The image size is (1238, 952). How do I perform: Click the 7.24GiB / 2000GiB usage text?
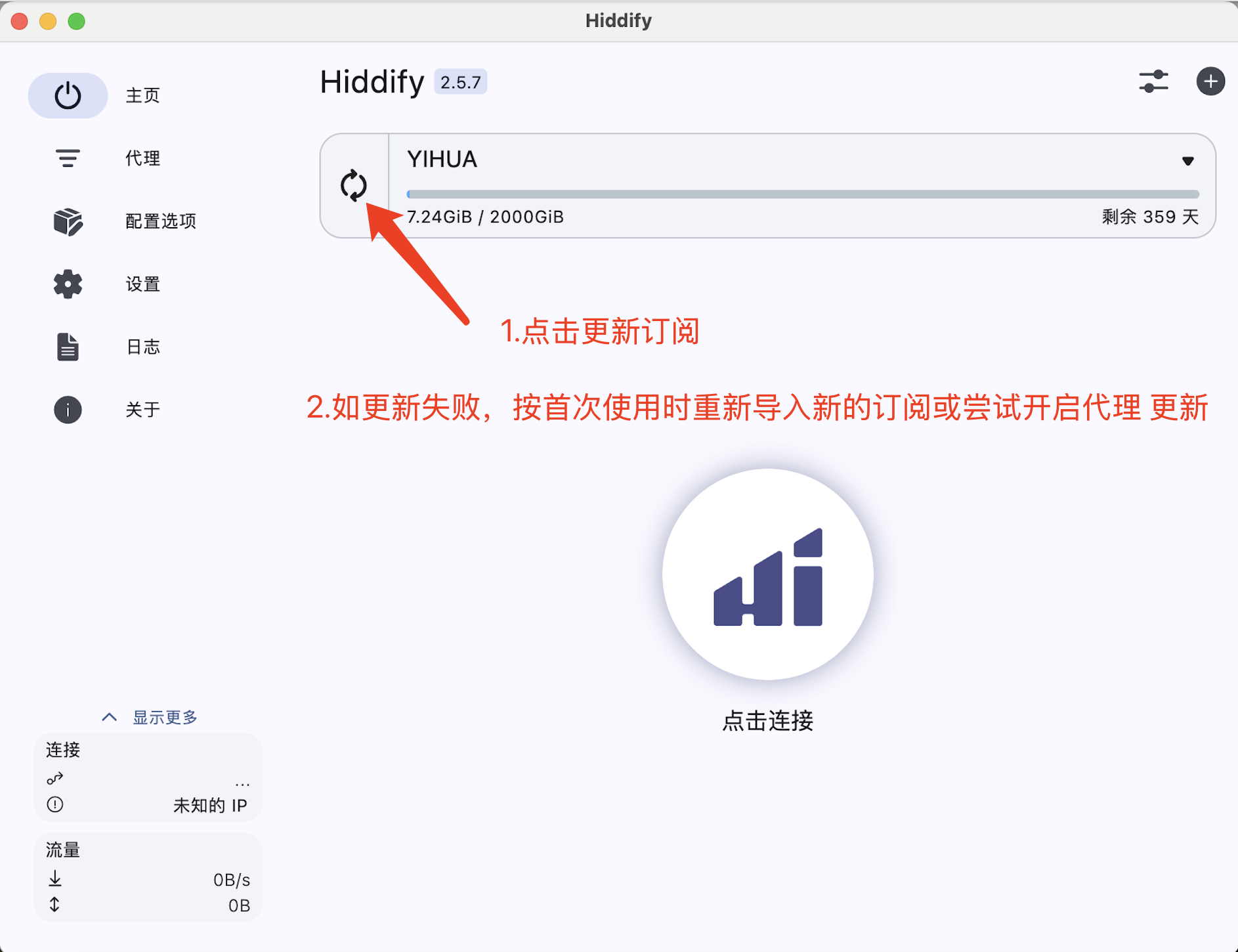485,217
